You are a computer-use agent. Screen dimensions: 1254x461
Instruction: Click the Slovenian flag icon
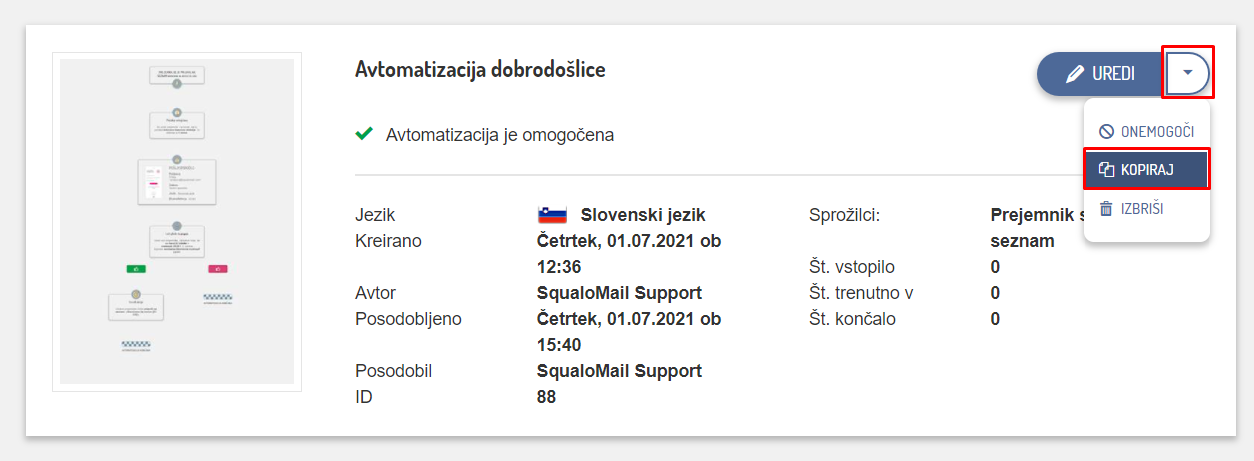(x=553, y=215)
